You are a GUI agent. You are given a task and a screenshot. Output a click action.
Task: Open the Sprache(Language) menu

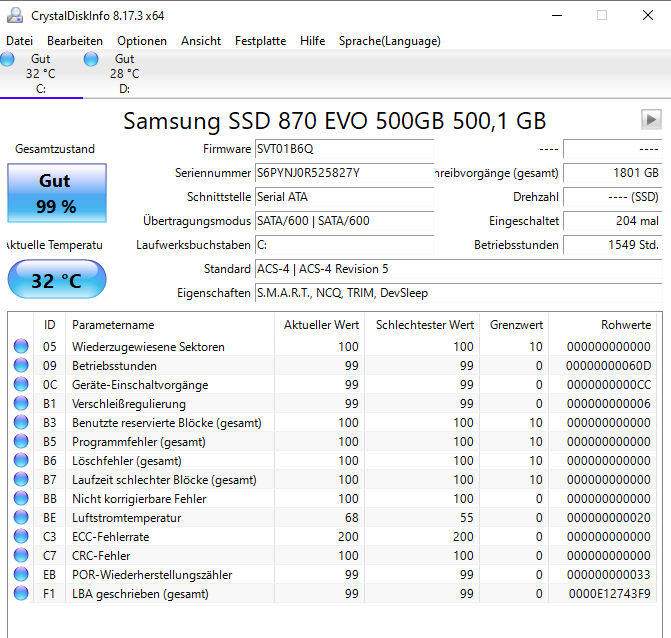[x=389, y=41]
